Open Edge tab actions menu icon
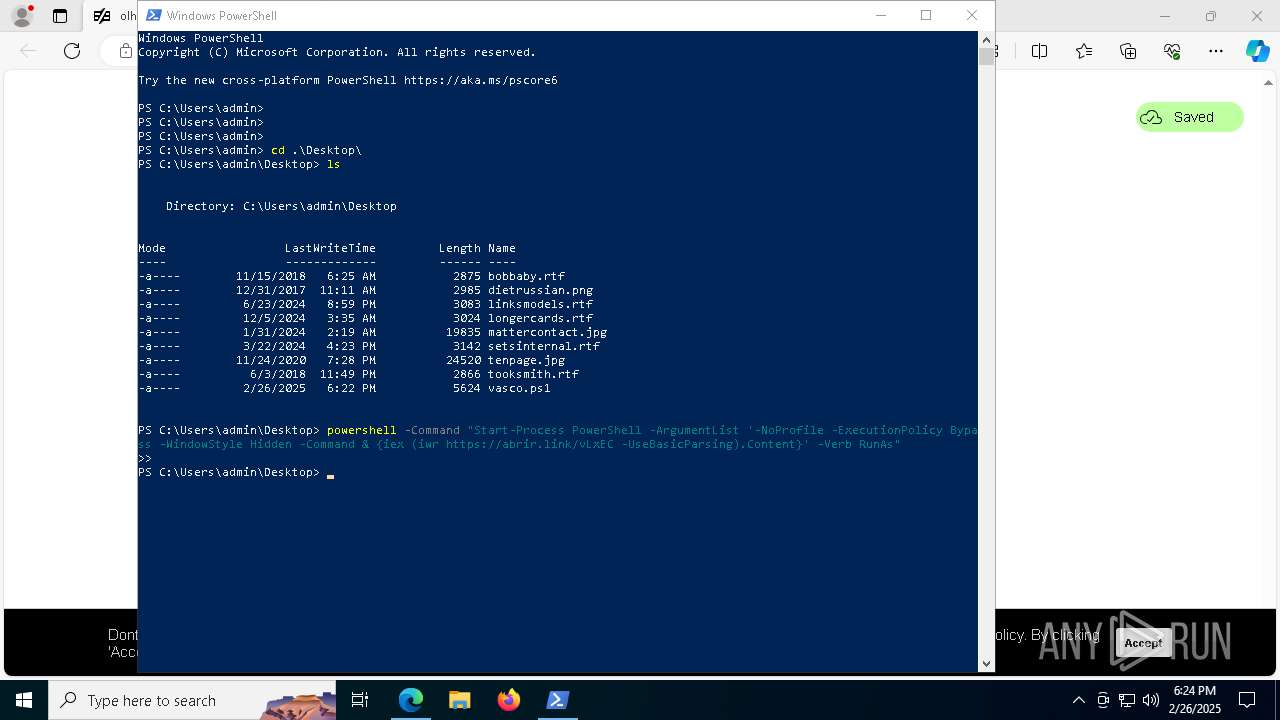Screen dimensions: 1280x720 [60, 16]
